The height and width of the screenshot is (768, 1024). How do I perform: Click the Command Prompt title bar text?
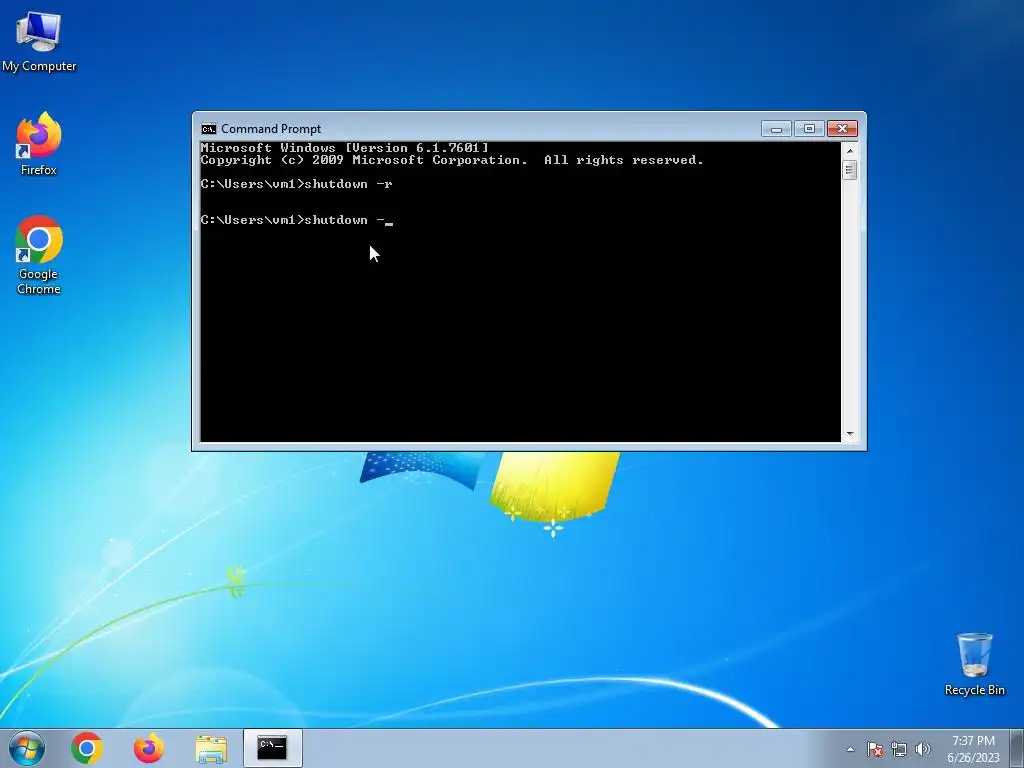tap(271, 129)
